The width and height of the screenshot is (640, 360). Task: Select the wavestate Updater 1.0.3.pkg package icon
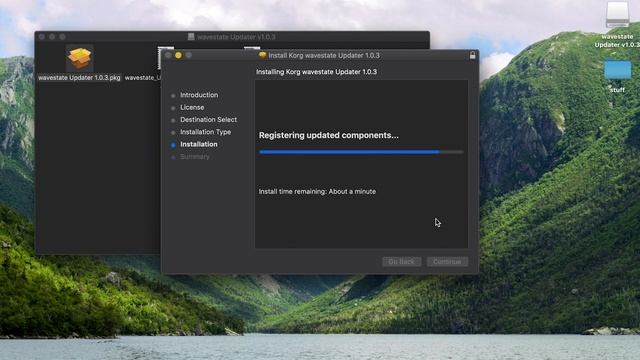(x=79, y=58)
